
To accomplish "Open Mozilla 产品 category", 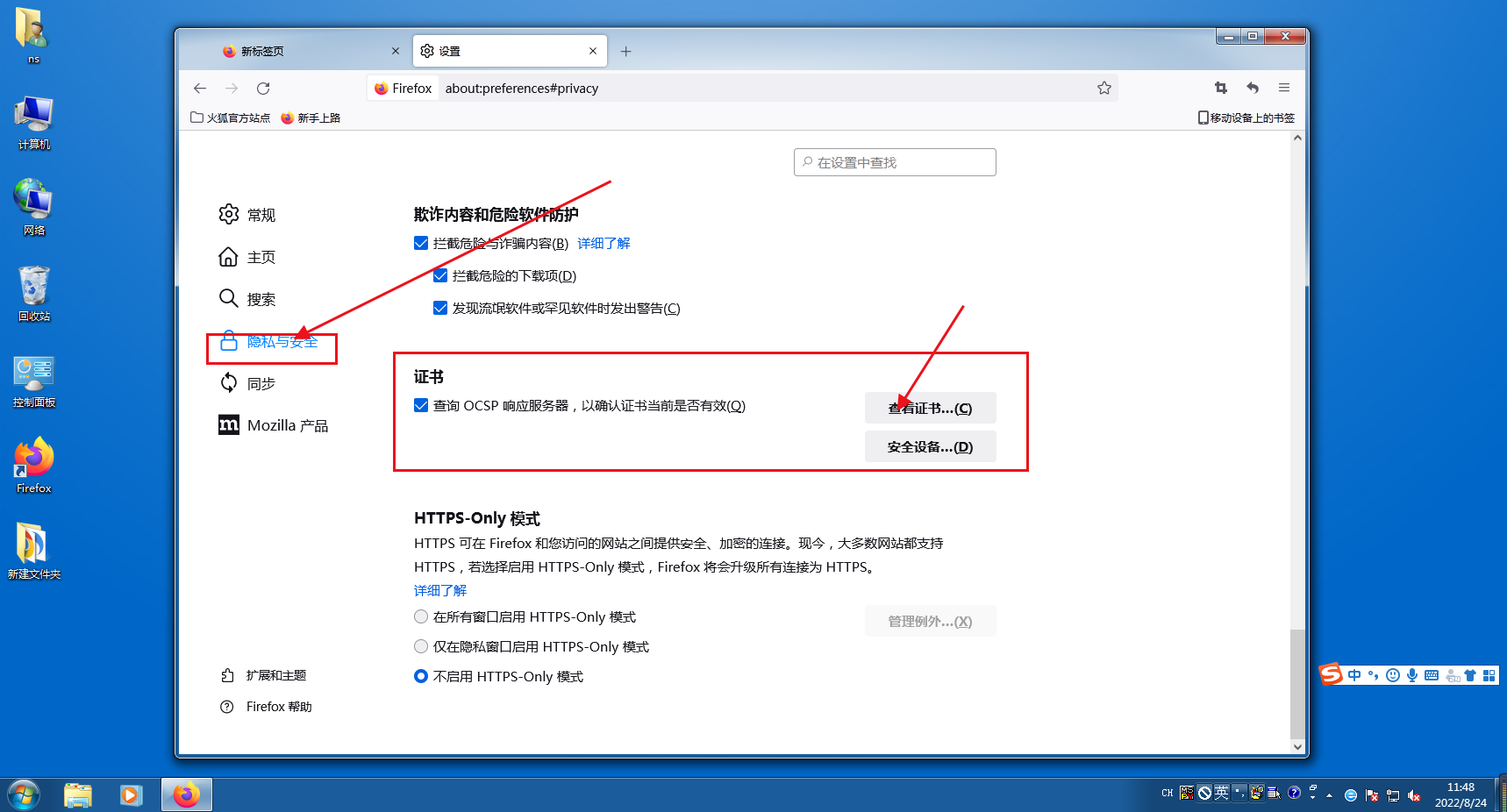I will [273, 425].
